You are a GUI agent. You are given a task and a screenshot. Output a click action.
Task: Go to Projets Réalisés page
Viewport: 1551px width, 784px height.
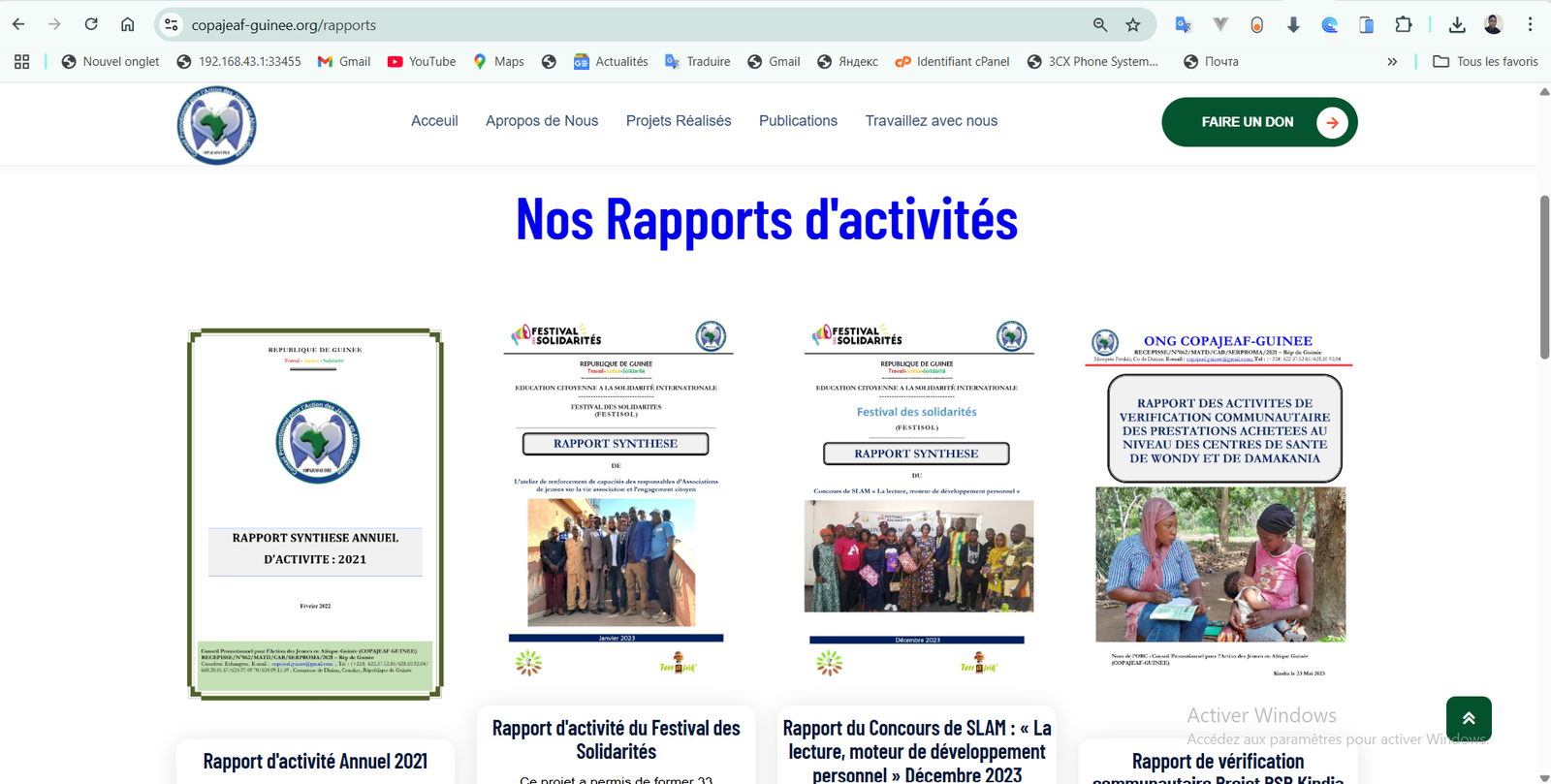pos(679,121)
